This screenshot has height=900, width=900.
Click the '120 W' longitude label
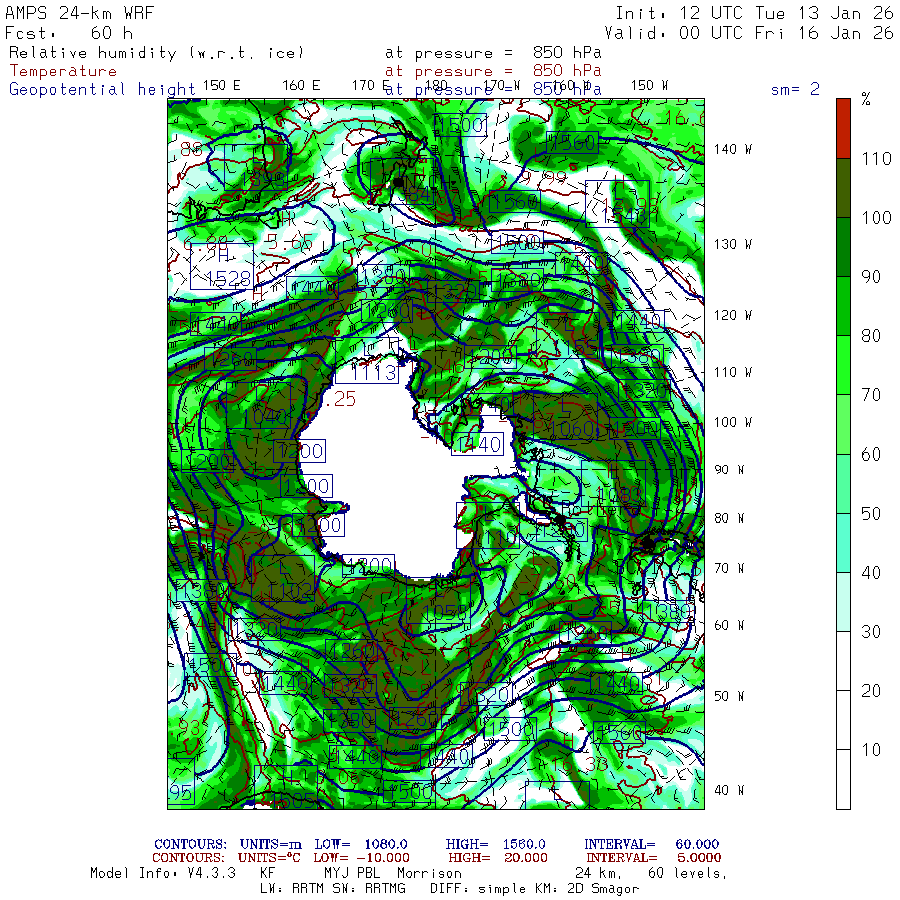(733, 315)
